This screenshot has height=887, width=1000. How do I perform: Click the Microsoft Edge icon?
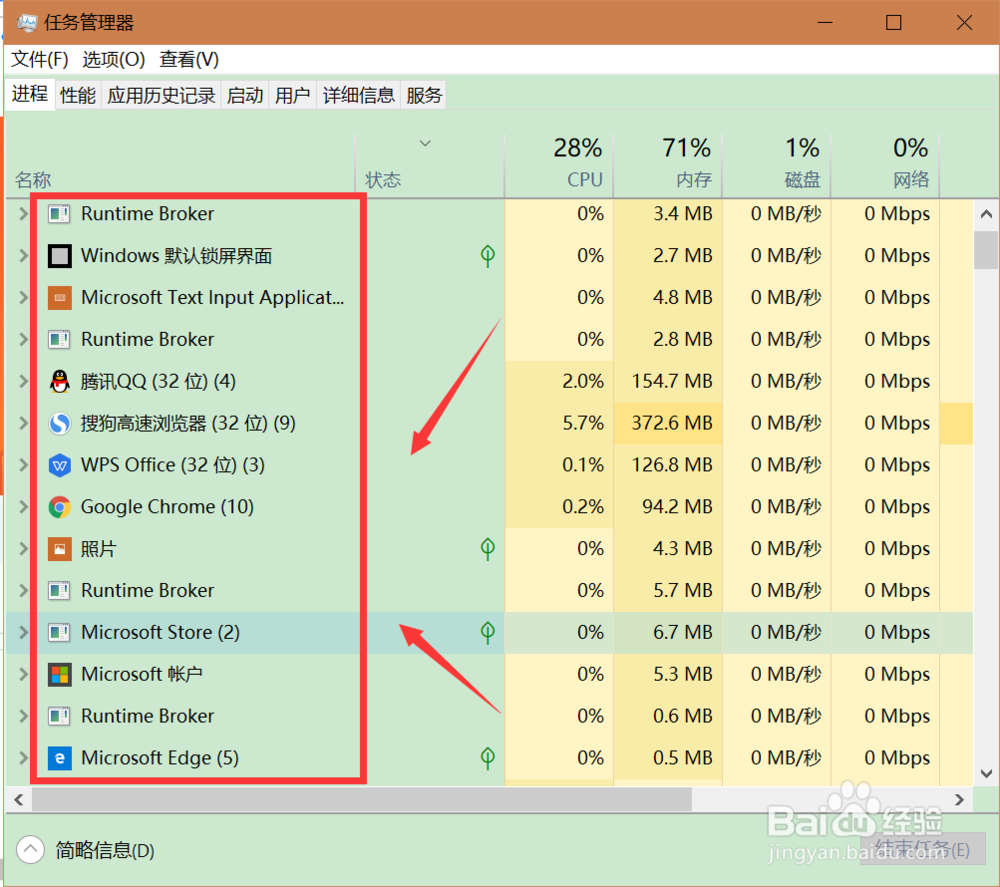(59, 758)
